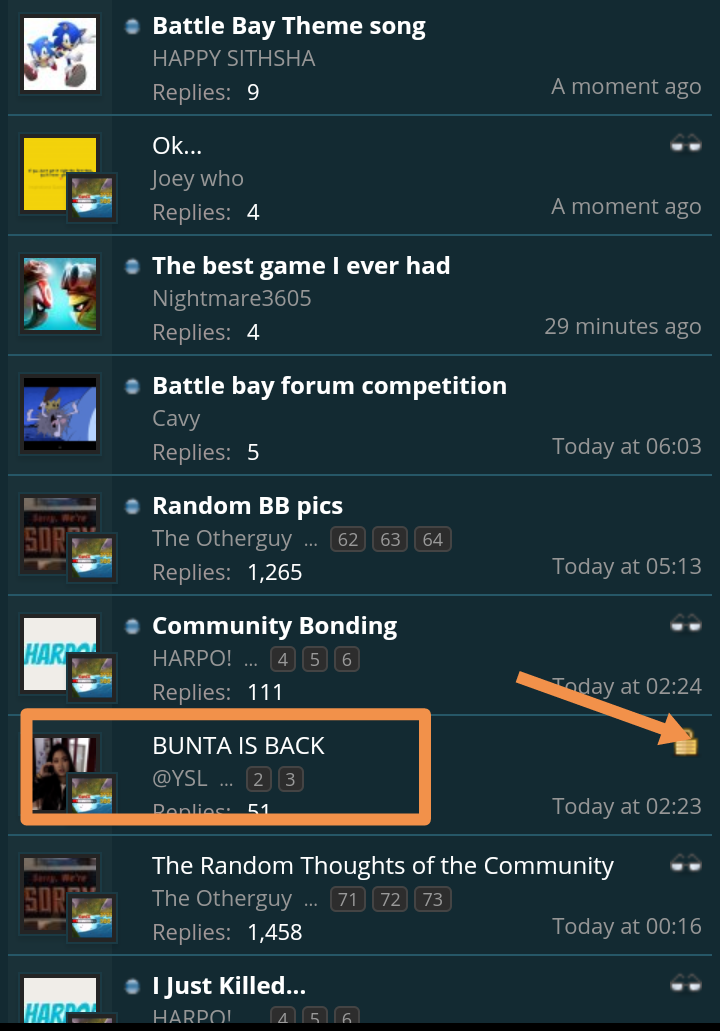Screen dimensions: 720x1031
Task: Click the glasses icon on Random Thoughts thread
Action: (x=686, y=863)
